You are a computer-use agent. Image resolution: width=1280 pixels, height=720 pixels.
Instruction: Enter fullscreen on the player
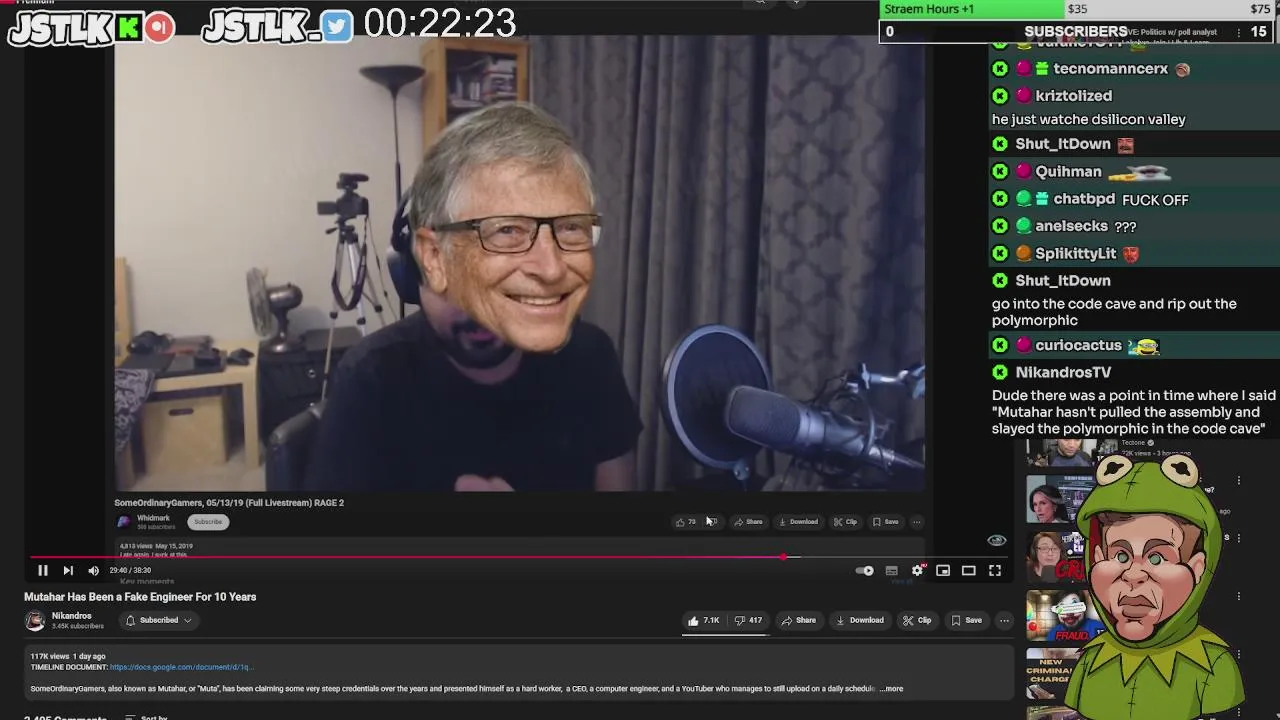[995, 570]
